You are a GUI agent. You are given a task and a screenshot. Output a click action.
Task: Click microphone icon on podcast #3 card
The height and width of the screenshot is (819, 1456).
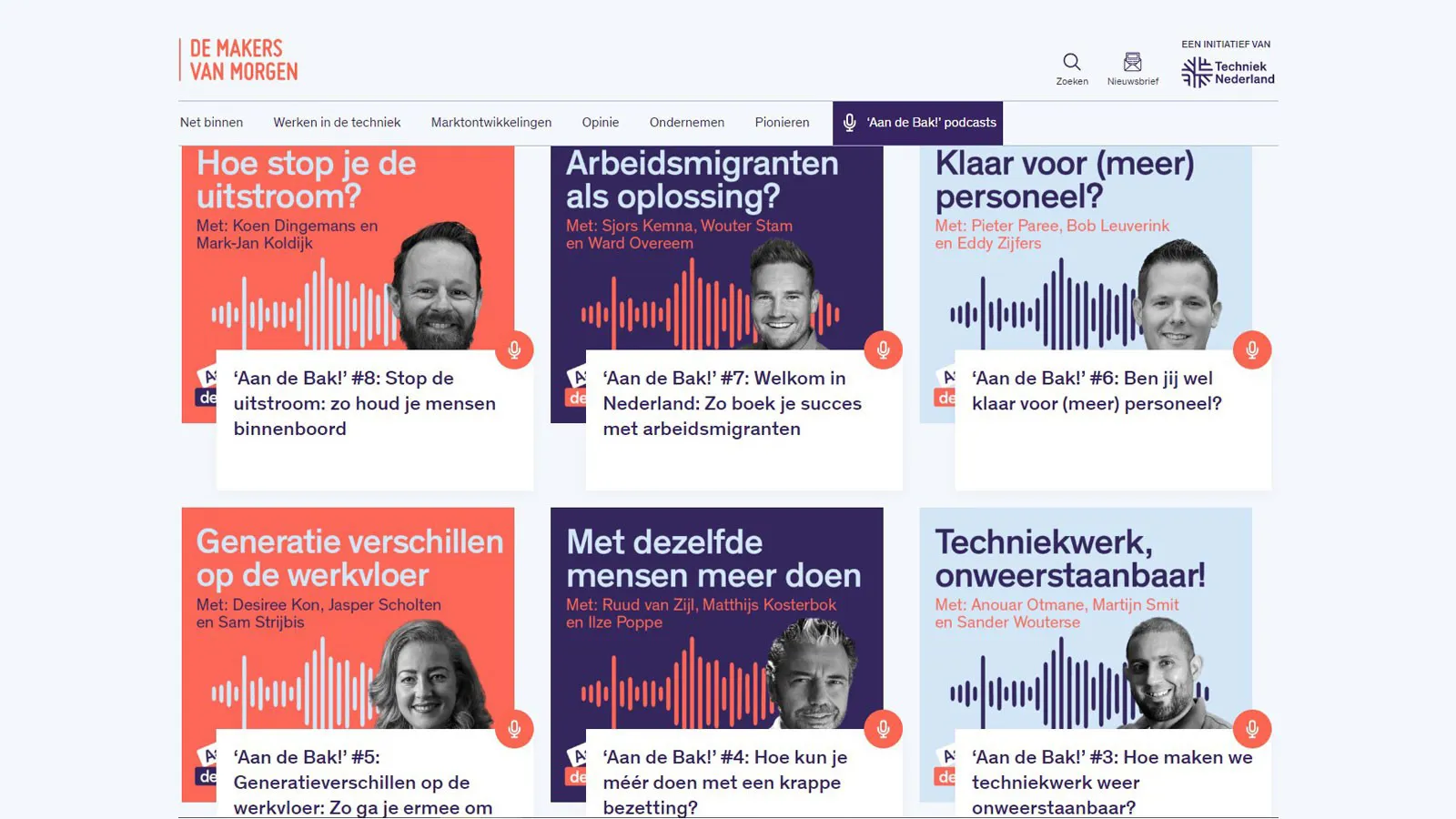1252,729
